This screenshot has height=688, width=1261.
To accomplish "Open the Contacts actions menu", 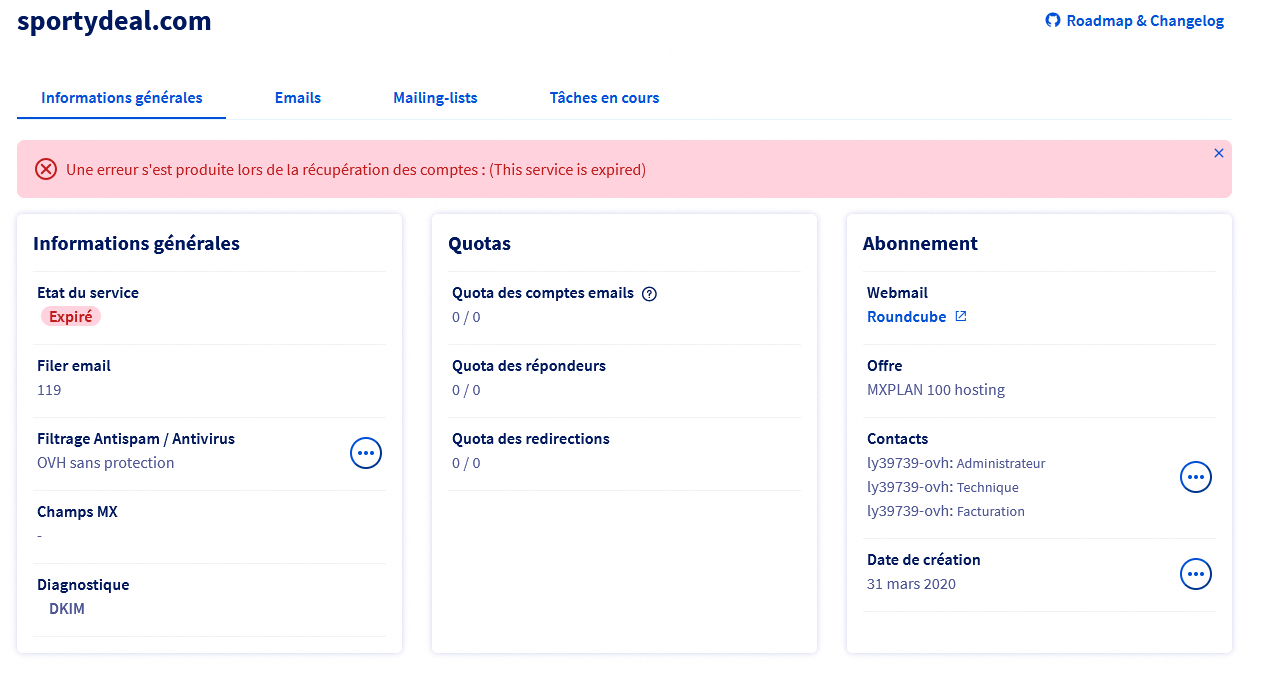I will [1196, 478].
